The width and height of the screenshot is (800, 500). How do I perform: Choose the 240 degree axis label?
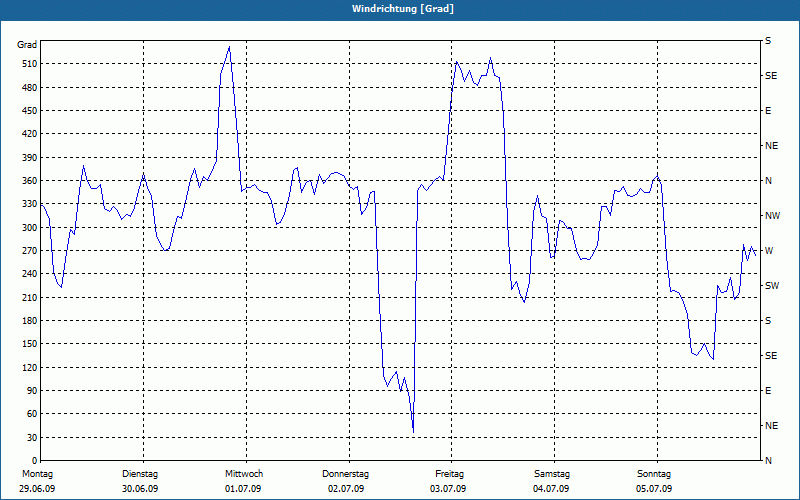pos(29,274)
